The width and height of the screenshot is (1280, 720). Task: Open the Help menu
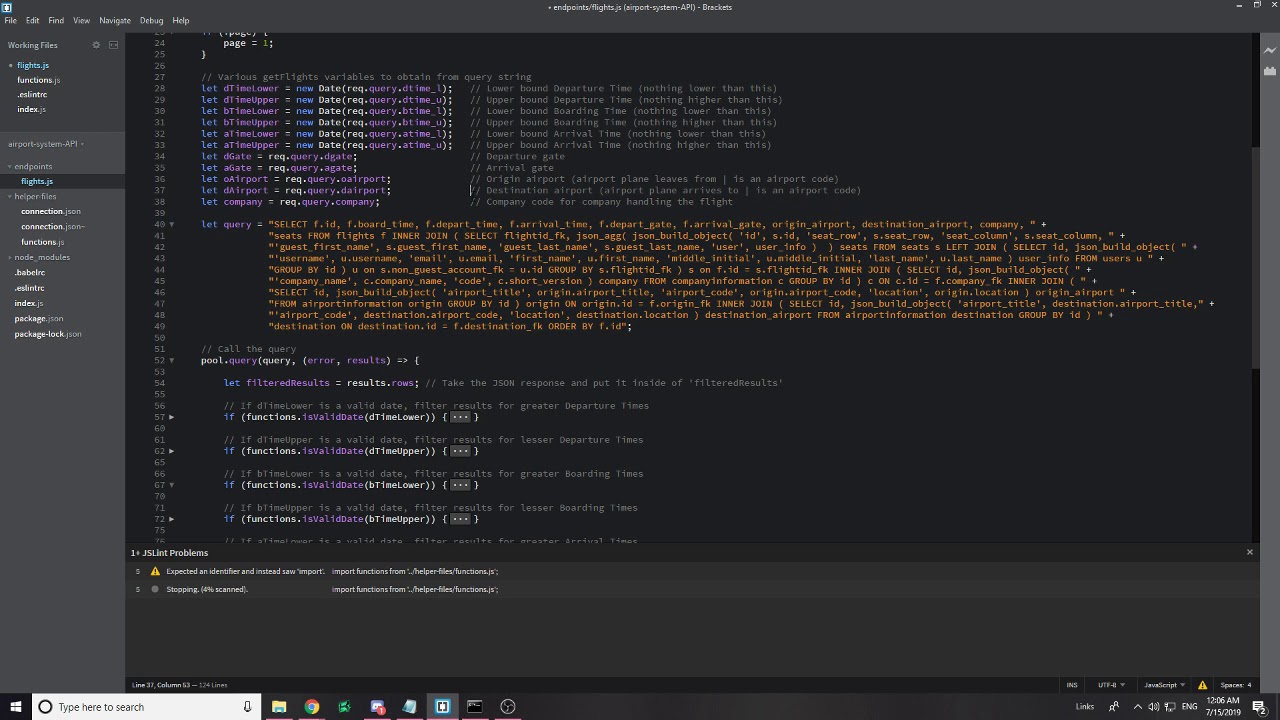tap(181, 20)
